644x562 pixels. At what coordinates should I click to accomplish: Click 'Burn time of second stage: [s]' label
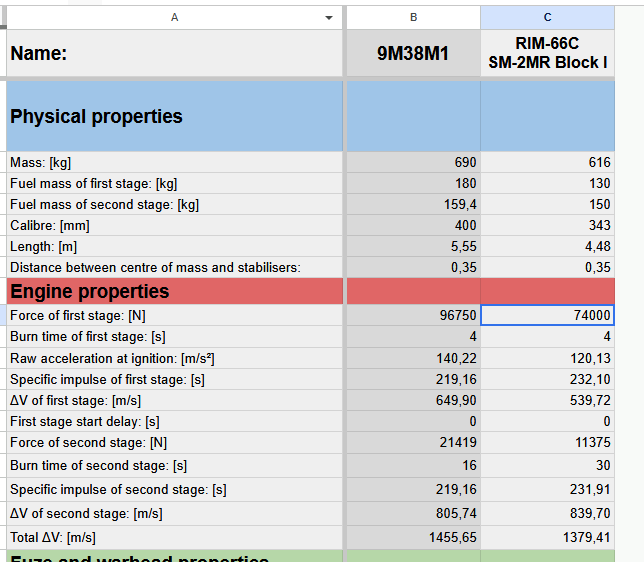tap(99, 465)
